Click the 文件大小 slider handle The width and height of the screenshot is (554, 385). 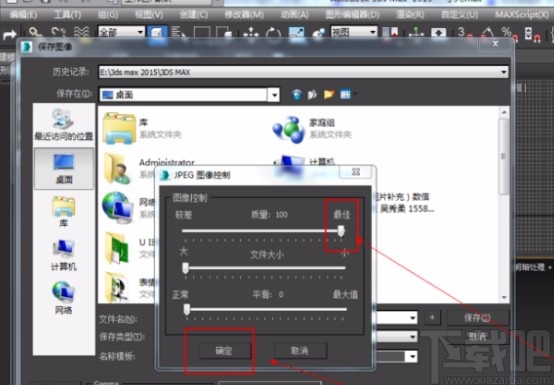pyautogui.click(x=185, y=268)
